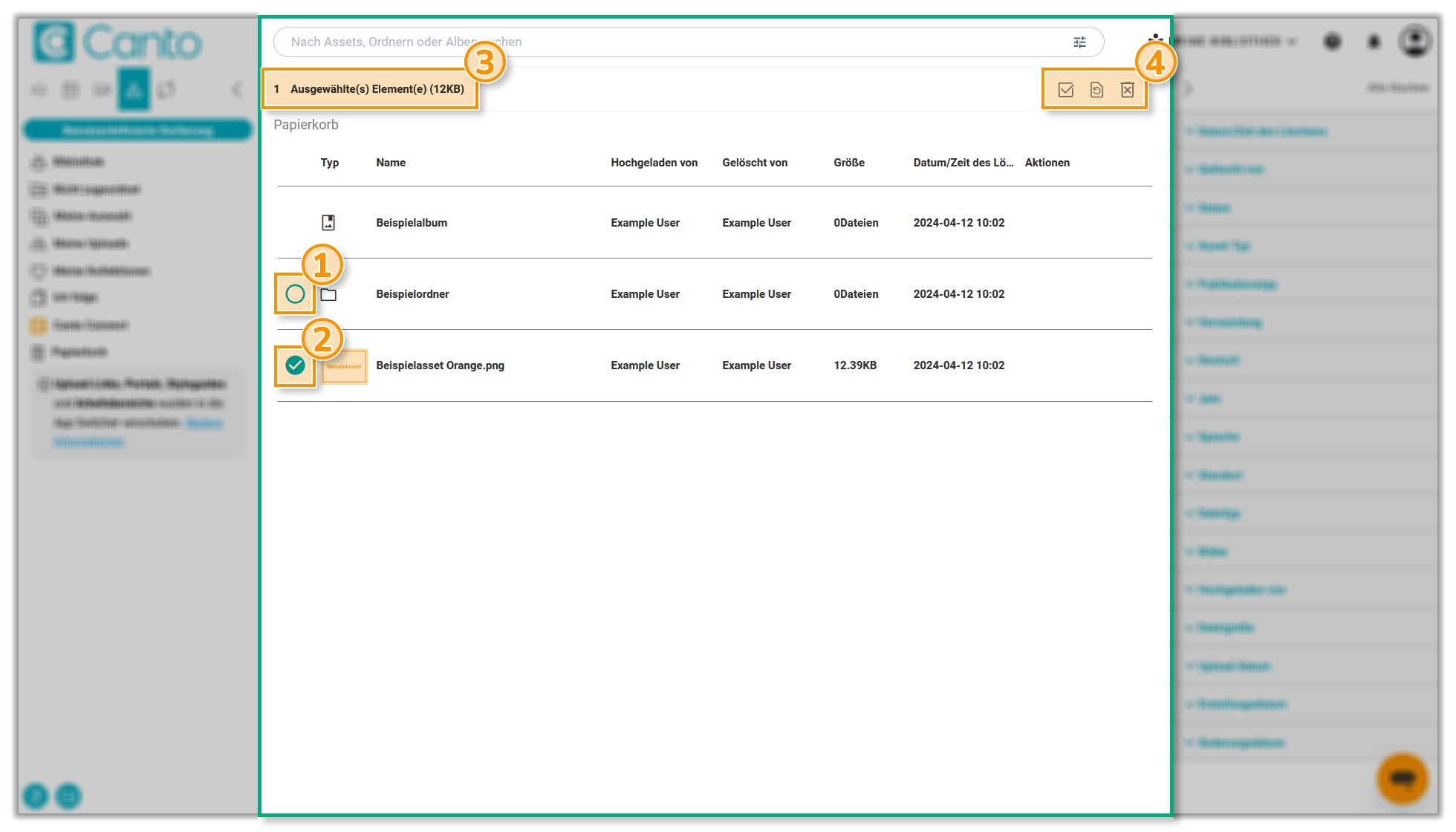This screenshot has height=832, width=1456.
Task: Open search filter options icon
Action: [x=1079, y=42]
